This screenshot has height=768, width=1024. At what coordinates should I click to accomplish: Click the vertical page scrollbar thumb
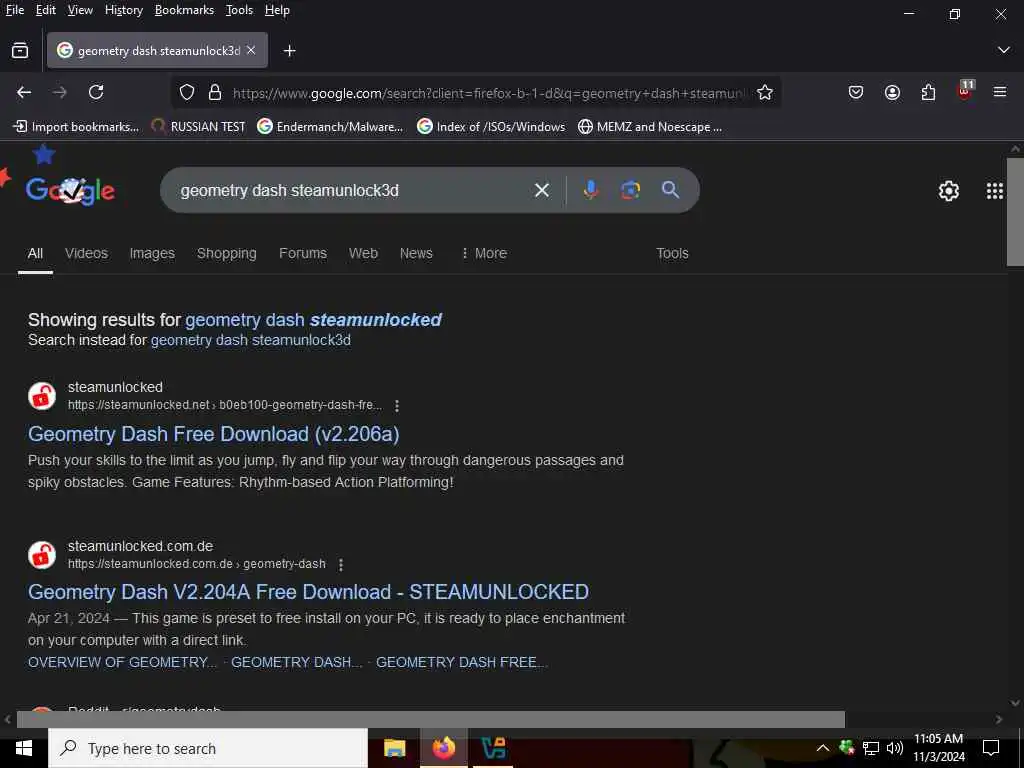[x=1016, y=211]
